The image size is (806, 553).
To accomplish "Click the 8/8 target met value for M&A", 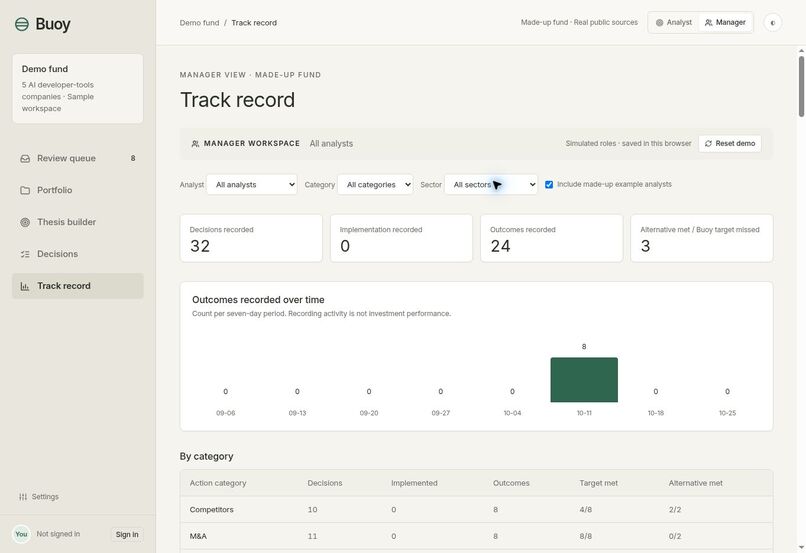I will (x=585, y=536).
